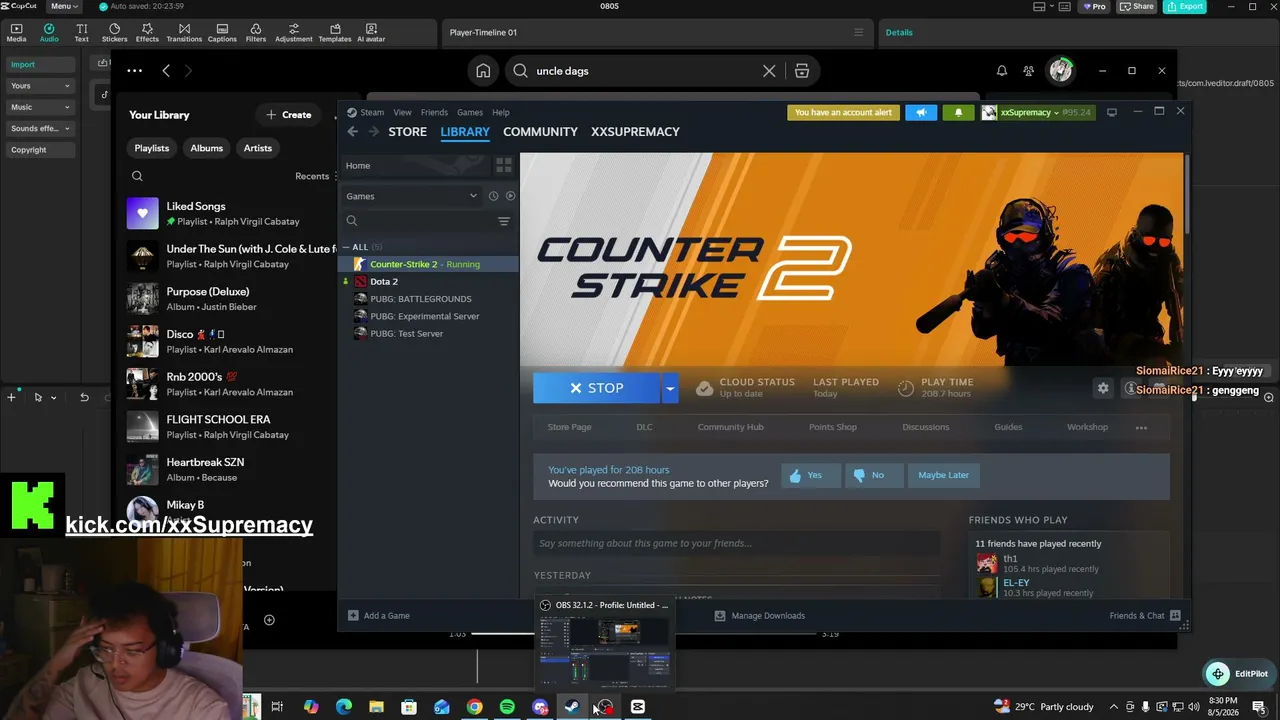Open Spotify three-dots menu

[134, 71]
